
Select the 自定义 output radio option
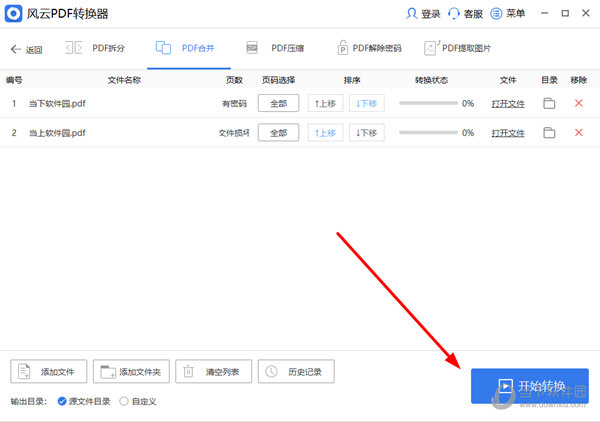coord(124,401)
